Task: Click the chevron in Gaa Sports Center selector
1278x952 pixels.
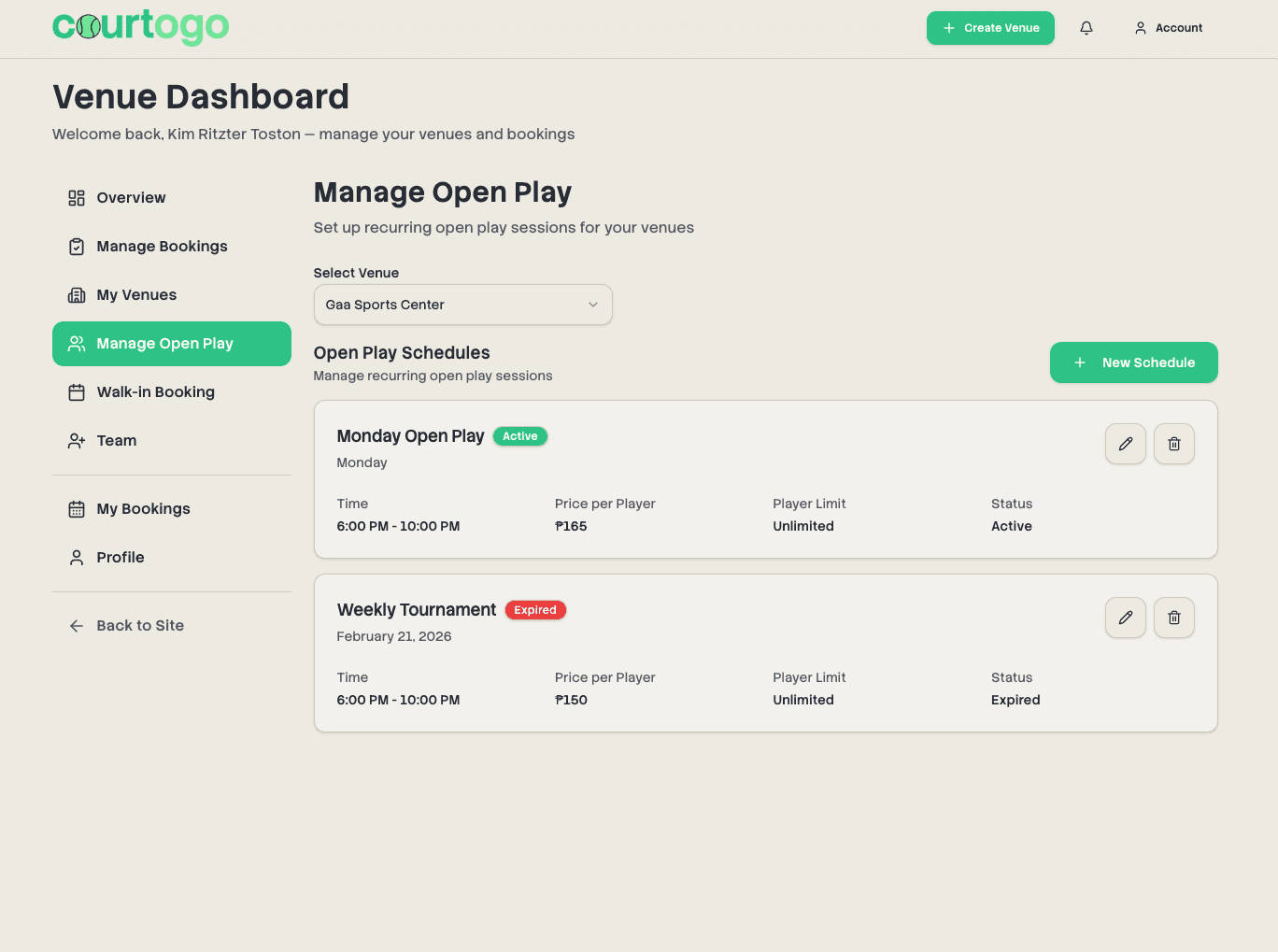Action: tap(592, 305)
